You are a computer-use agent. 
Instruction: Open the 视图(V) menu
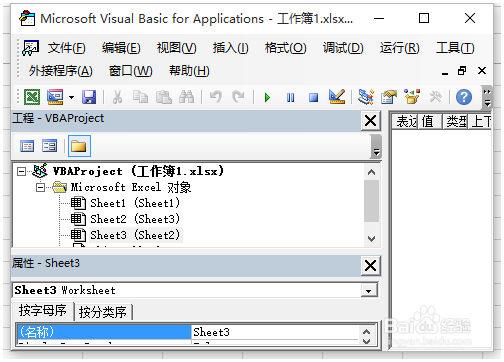[x=176, y=48]
